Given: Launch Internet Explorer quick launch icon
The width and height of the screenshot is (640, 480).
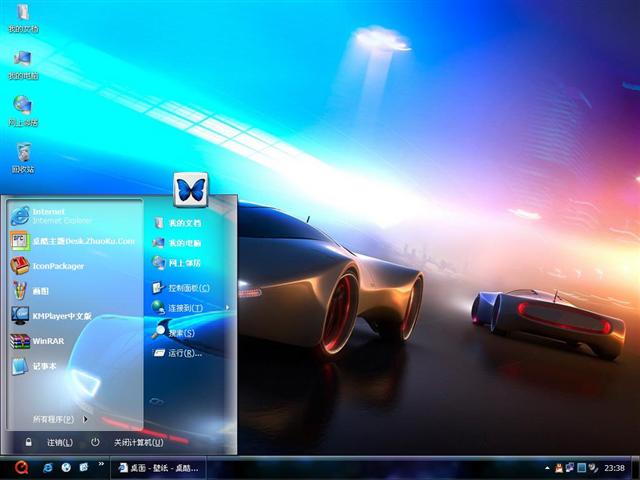Looking at the screenshot, I should click(48, 468).
